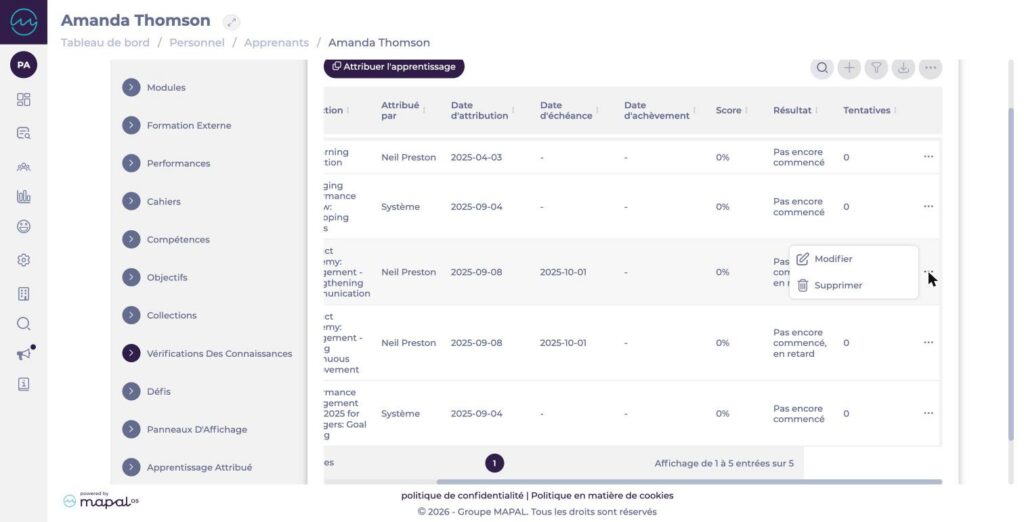
Task: Click the horizontal table scrollbar
Action: coord(689,482)
